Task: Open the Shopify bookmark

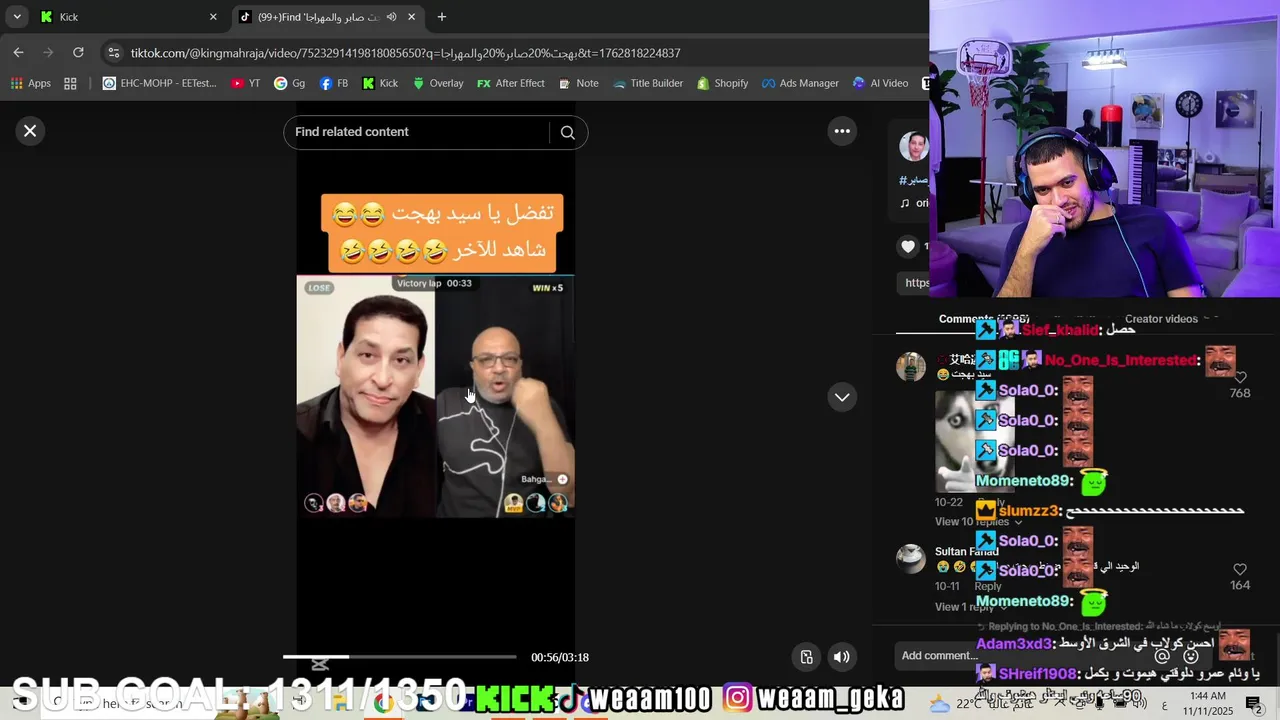Action: (x=722, y=83)
